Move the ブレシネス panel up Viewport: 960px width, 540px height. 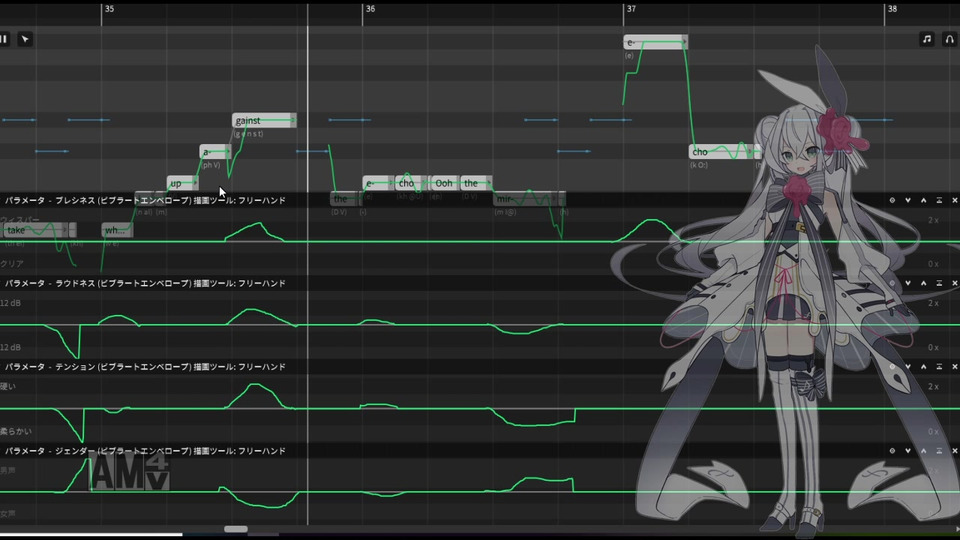923,200
